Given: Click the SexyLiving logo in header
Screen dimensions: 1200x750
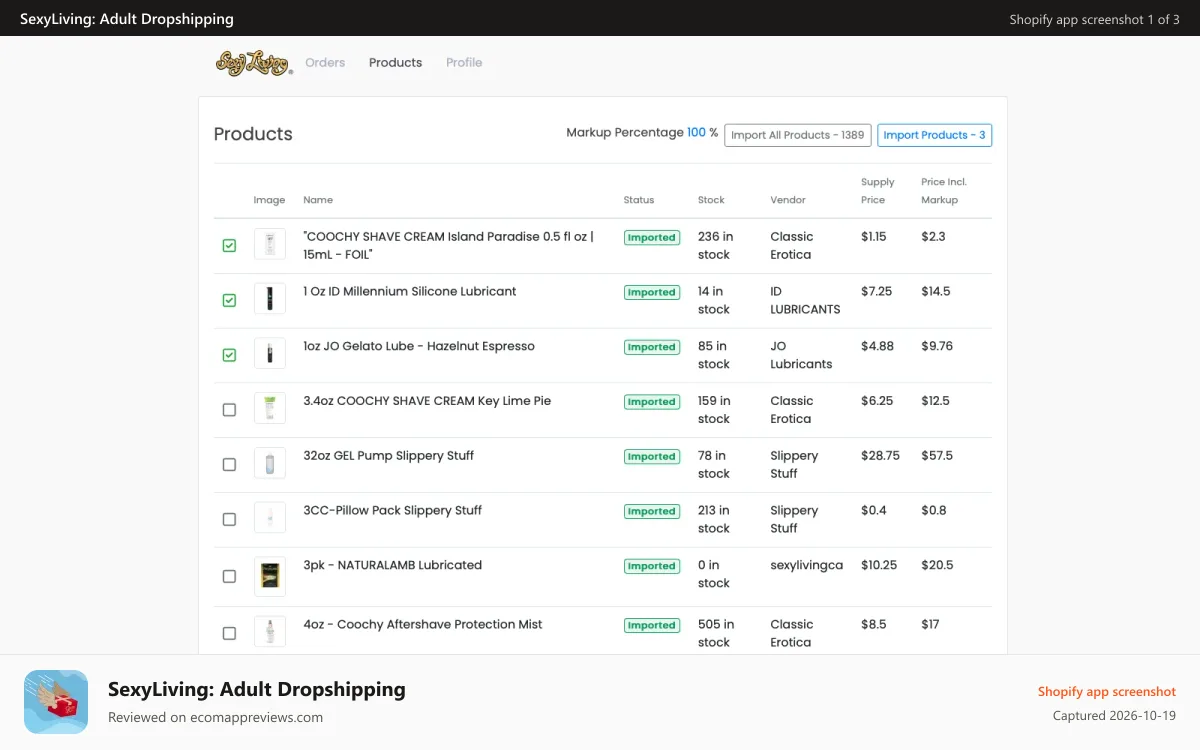Looking at the screenshot, I should tap(254, 63).
